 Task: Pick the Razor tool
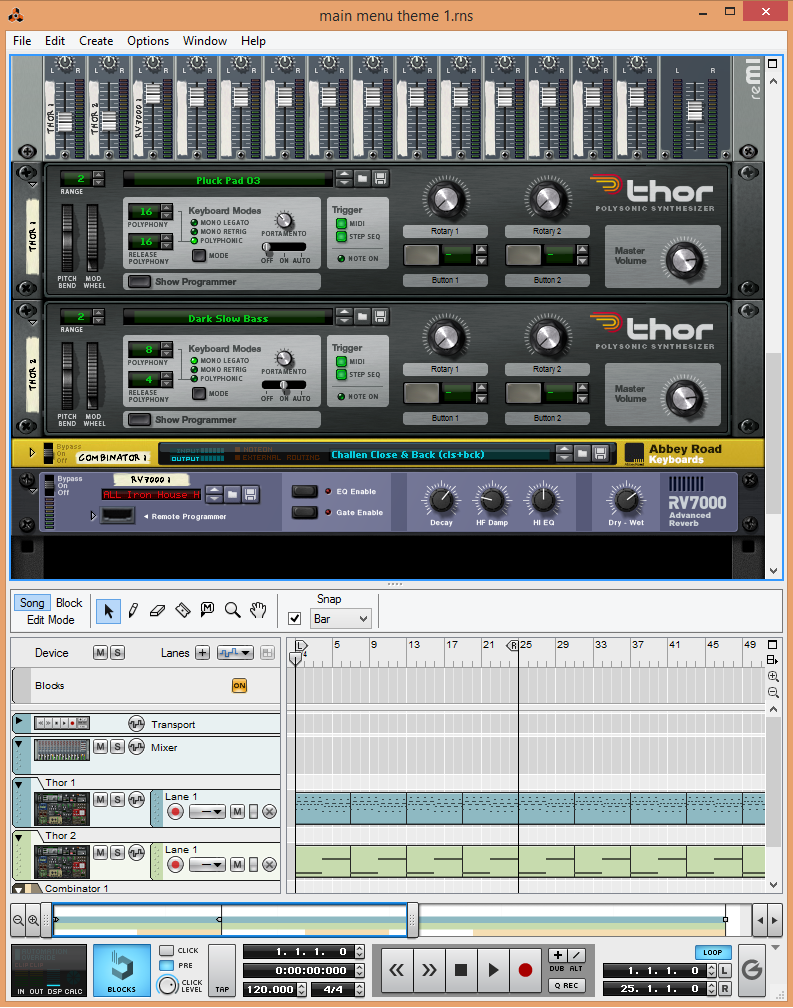click(x=183, y=610)
